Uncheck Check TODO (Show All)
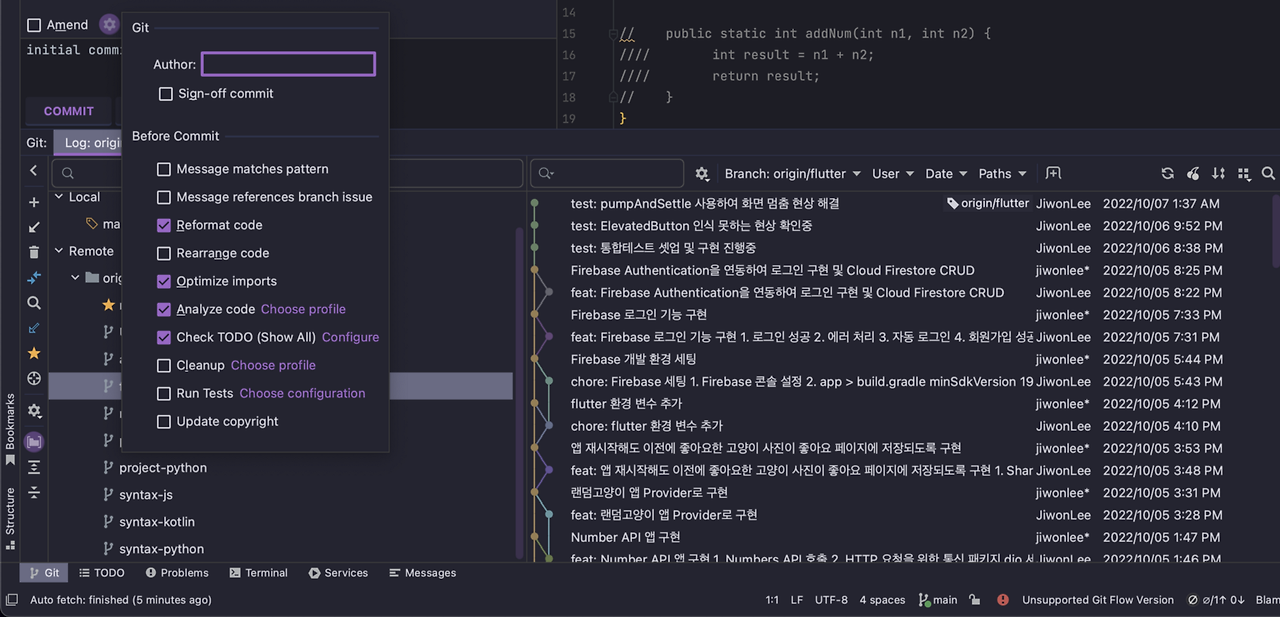The image size is (1280, 617). point(164,337)
